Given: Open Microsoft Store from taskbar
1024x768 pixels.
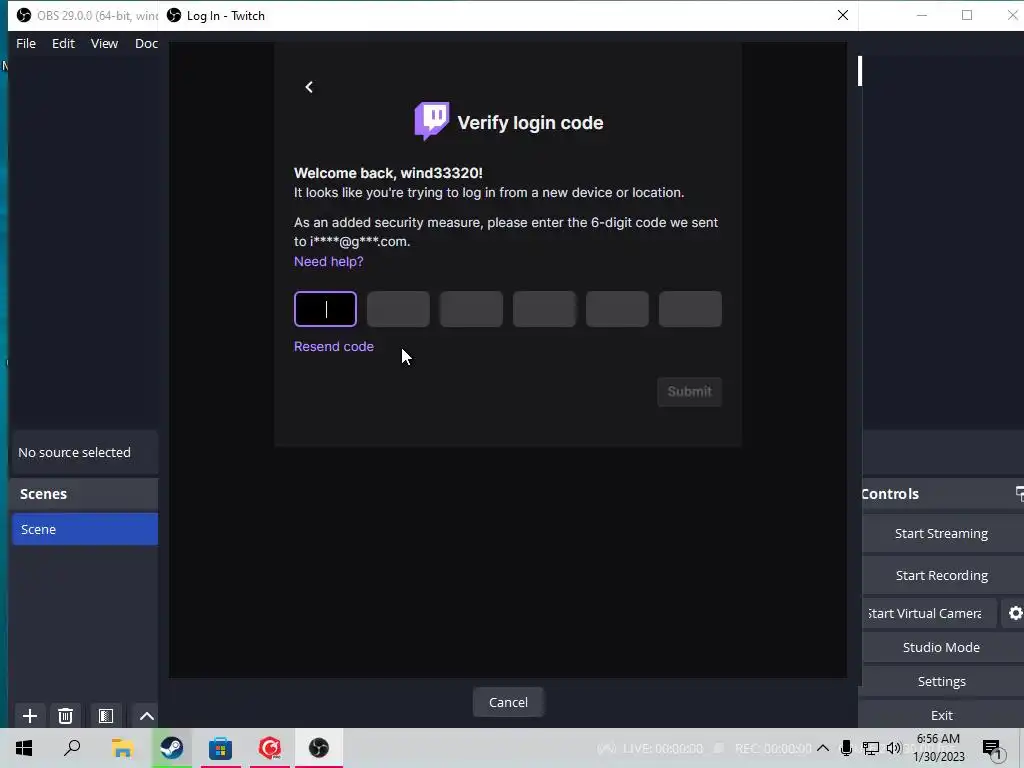Looking at the screenshot, I should pyautogui.click(x=221, y=748).
